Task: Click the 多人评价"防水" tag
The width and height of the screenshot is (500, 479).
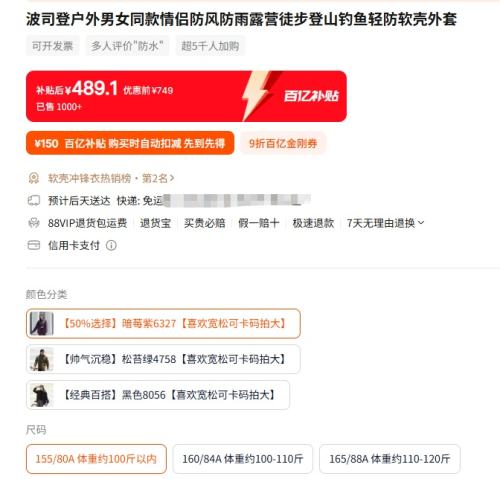Action: [127, 46]
